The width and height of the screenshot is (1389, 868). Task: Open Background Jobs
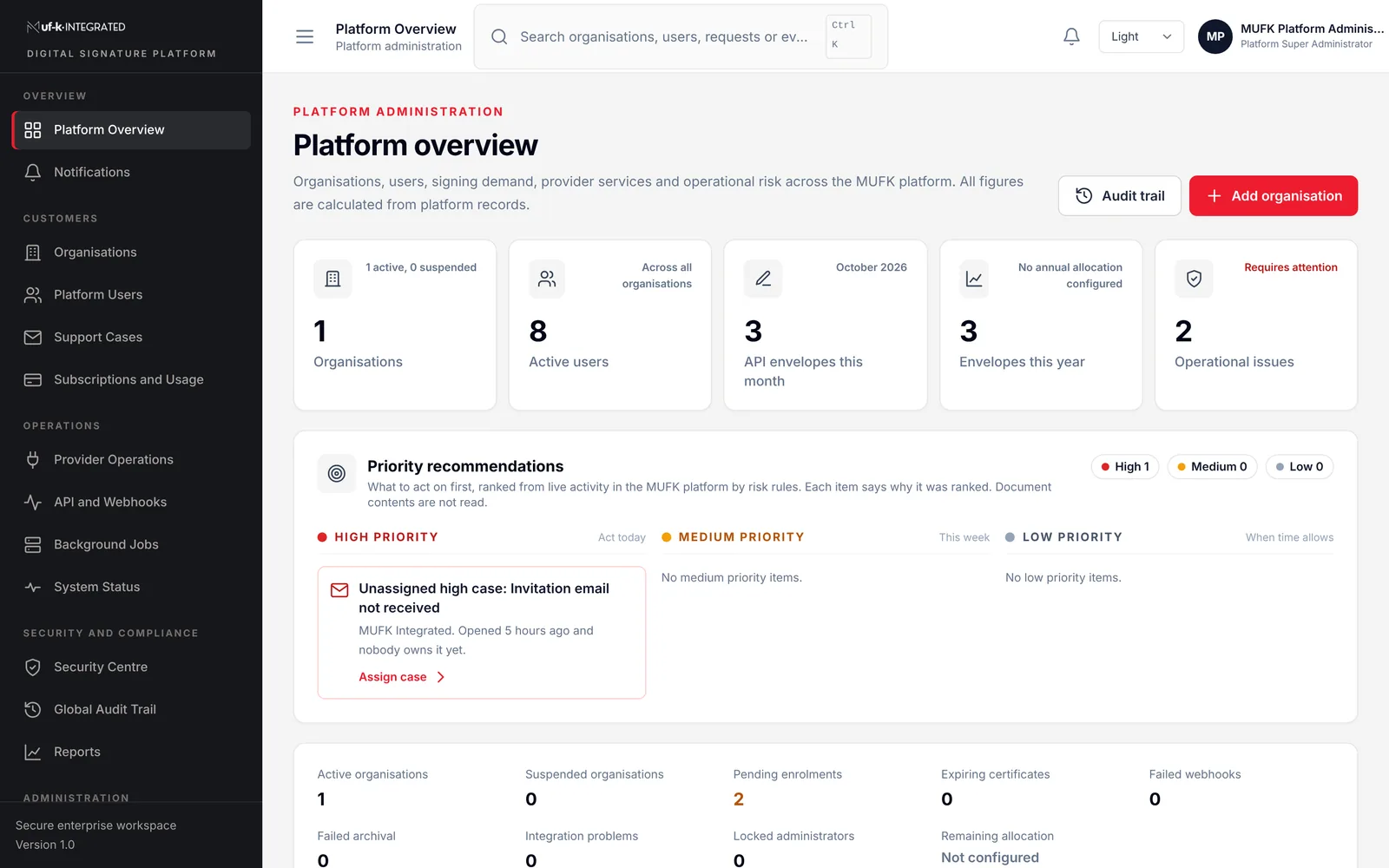[131, 545]
